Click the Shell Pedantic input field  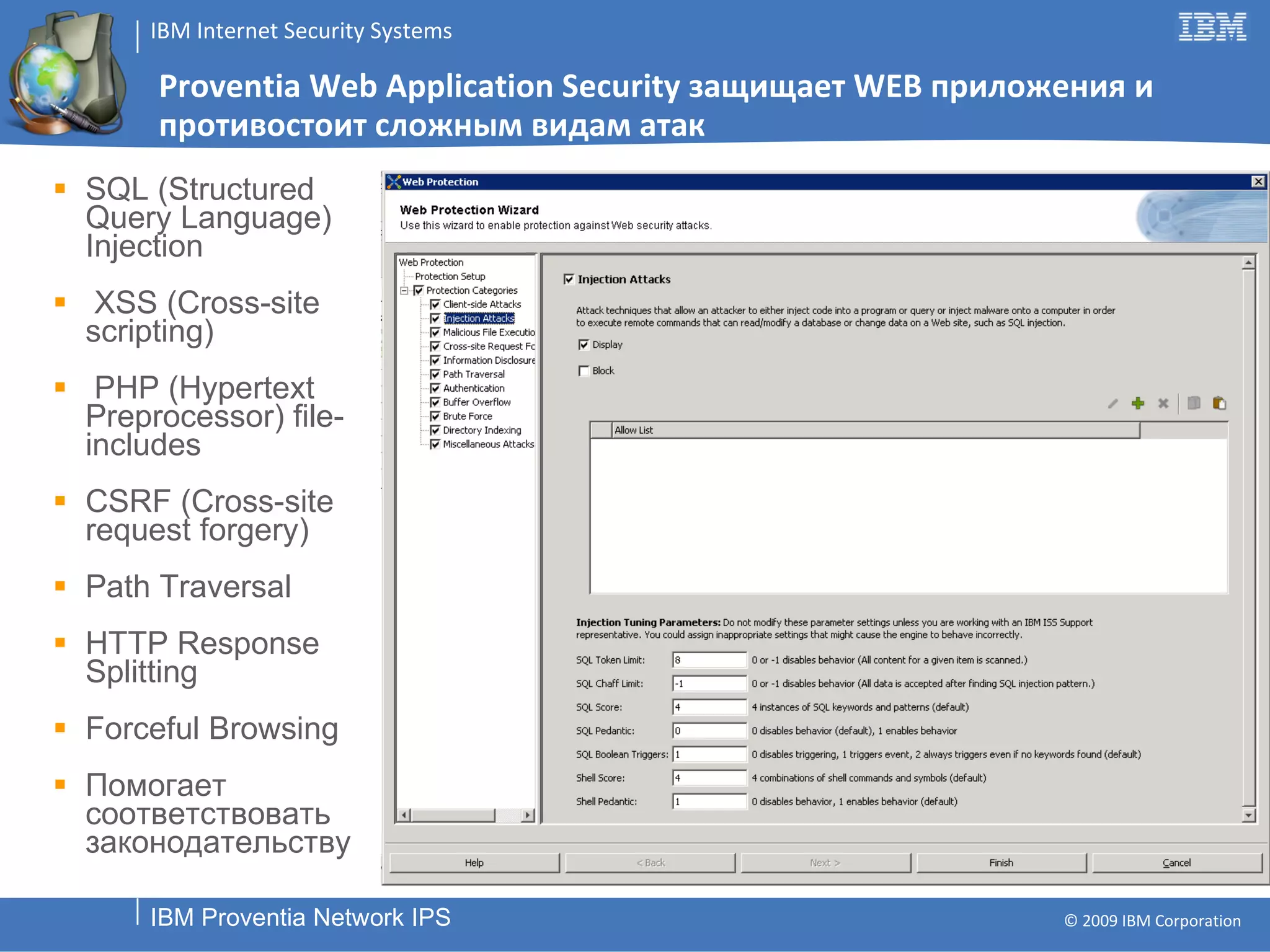tap(709, 801)
